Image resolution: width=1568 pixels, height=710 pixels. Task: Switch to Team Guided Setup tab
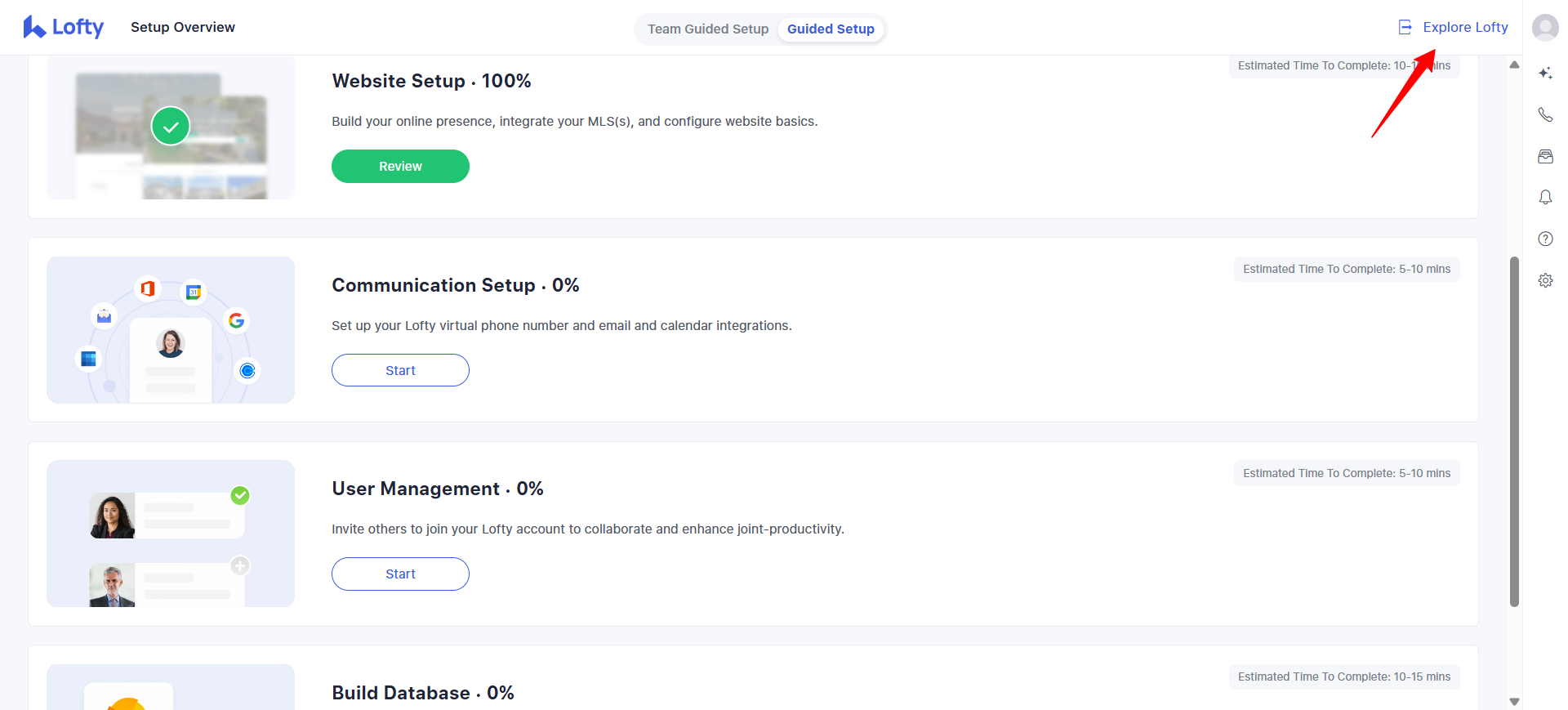(708, 29)
